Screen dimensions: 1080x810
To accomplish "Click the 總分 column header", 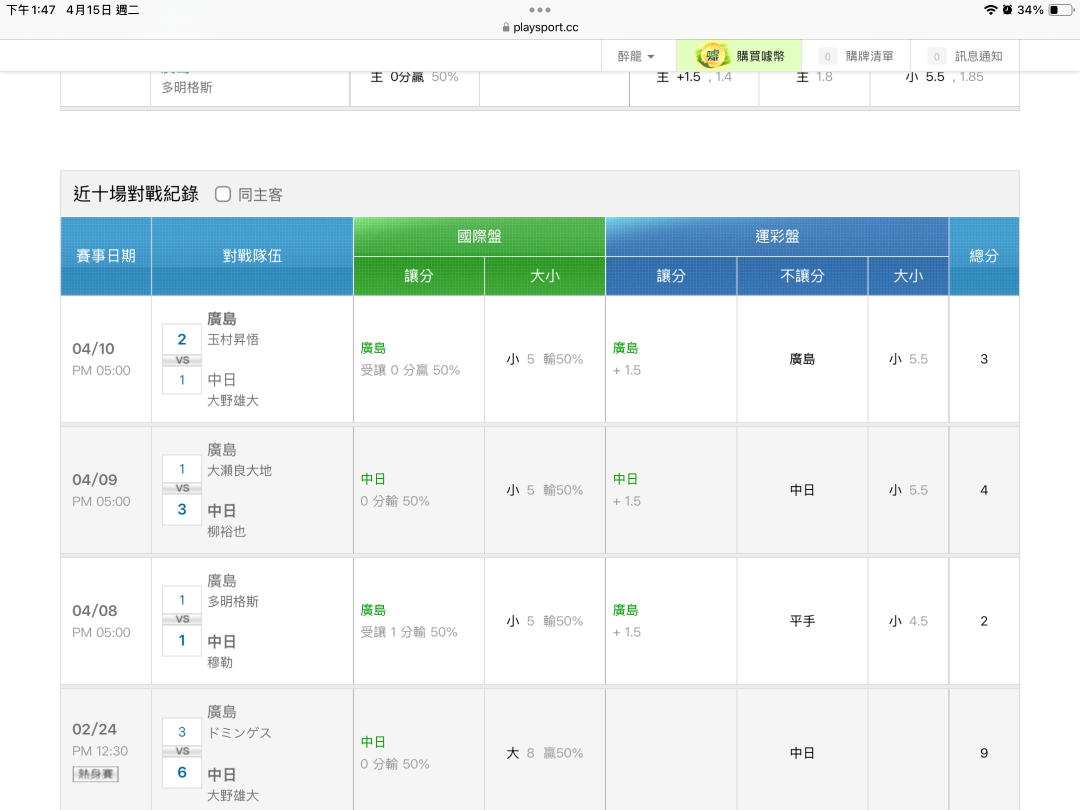I will pyautogui.click(x=984, y=256).
